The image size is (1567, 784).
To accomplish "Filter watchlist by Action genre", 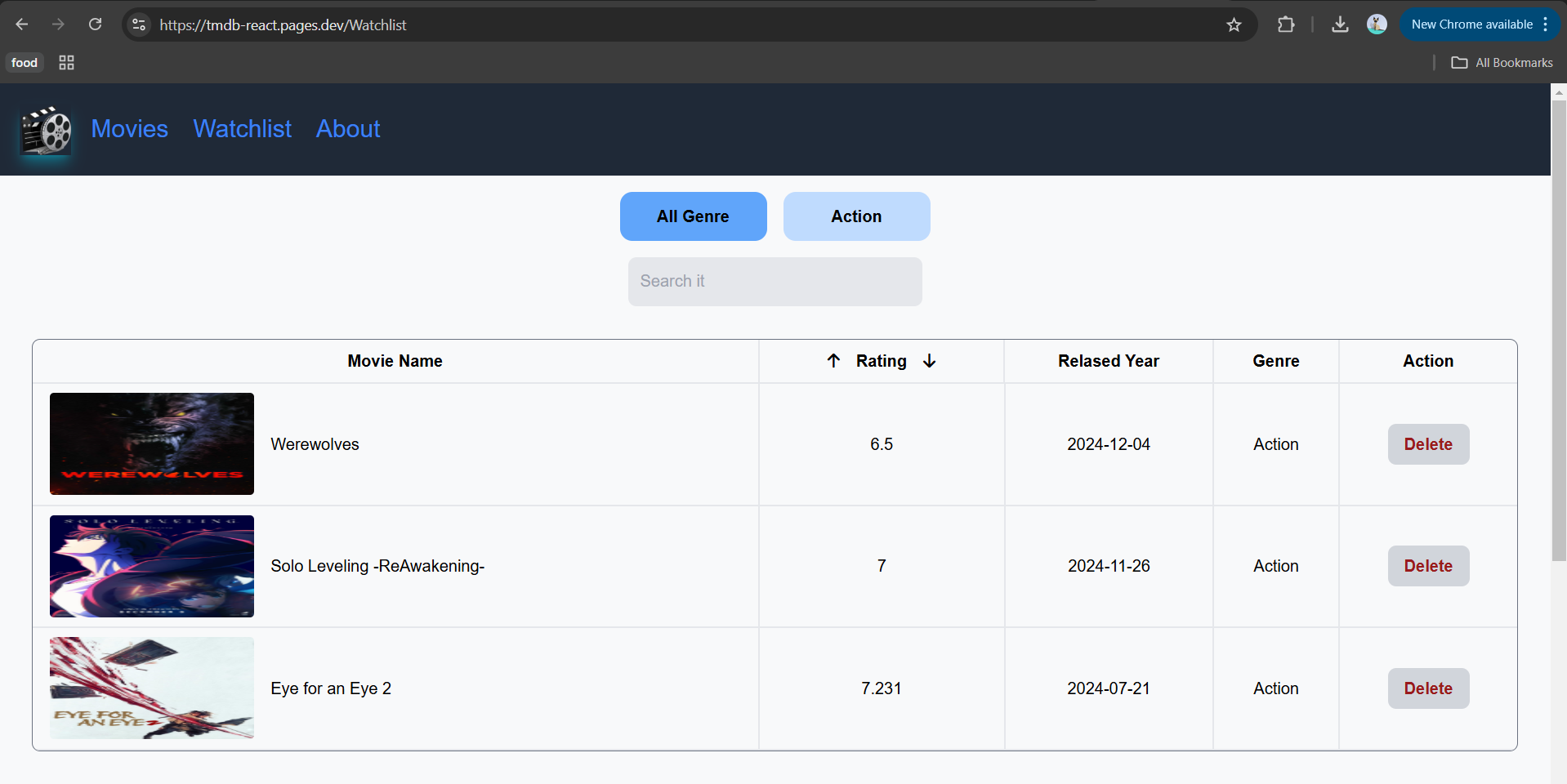I will pyautogui.click(x=856, y=216).
